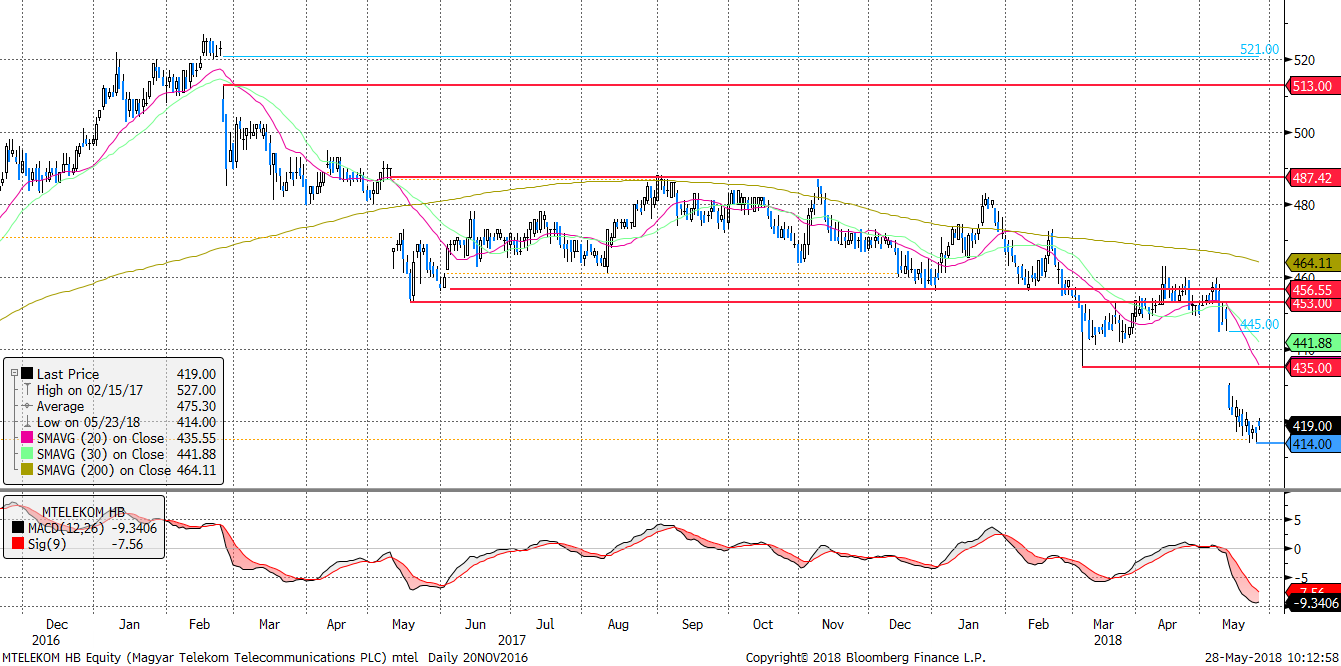Click the 487.42 red price level tag

pos(1312,177)
